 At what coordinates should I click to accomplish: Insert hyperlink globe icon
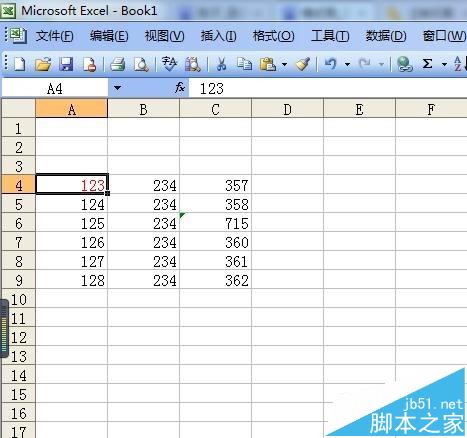click(405, 64)
